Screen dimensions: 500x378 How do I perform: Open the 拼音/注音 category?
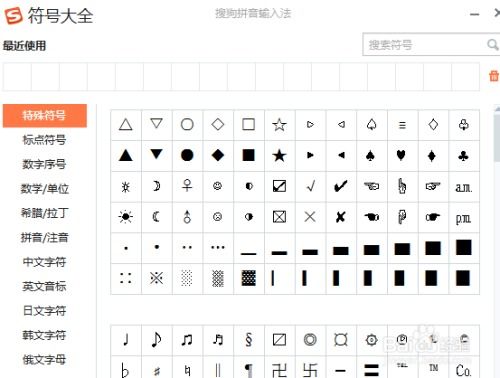(x=44, y=238)
